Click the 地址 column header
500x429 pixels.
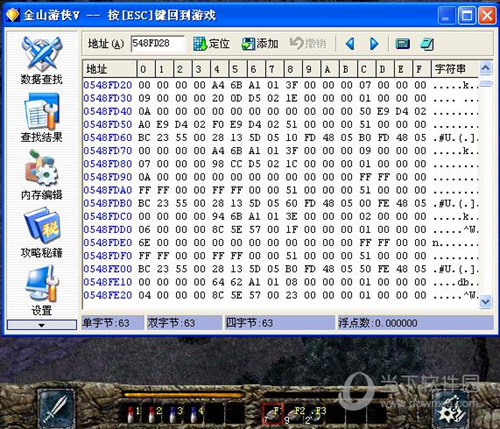pos(110,69)
